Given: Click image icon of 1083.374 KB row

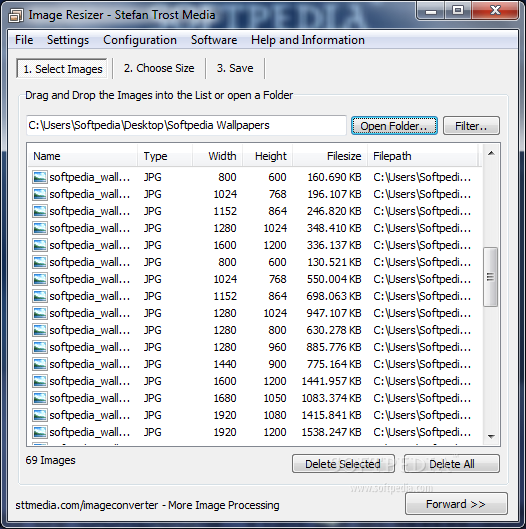Looking at the screenshot, I should pos(39,398).
